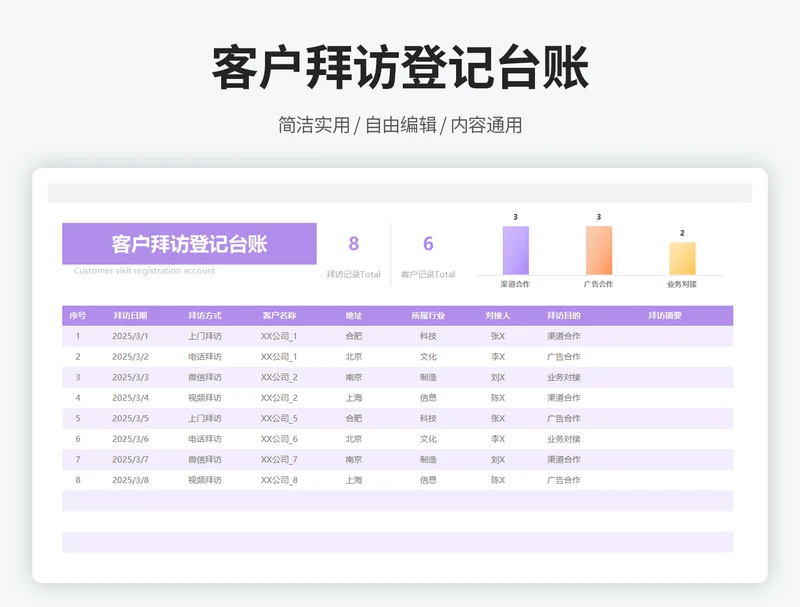The width and height of the screenshot is (800, 607).
Task: Click the yellow 业务对接 chart bar
Action: 682,259
